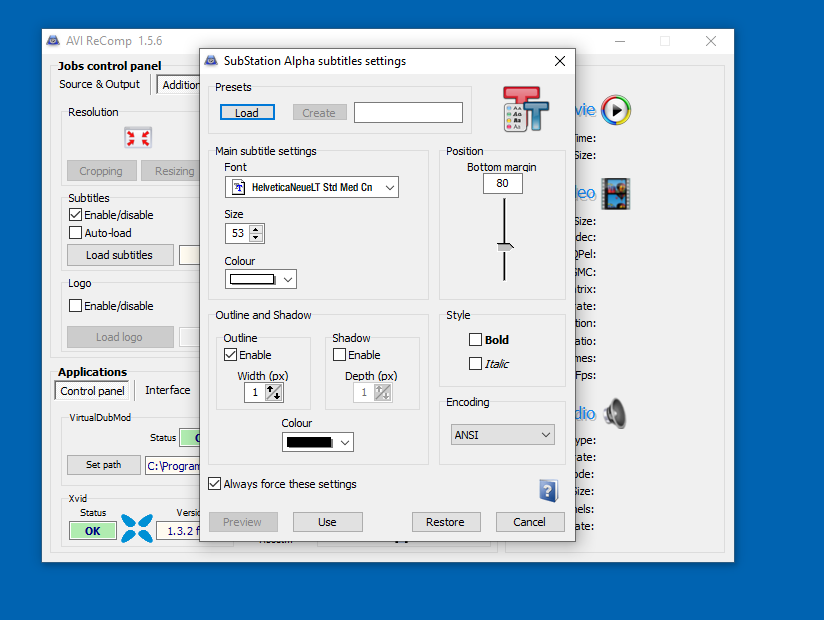824x620 pixels.
Task: Click the Bottom margin value field
Action: pos(502,183)
